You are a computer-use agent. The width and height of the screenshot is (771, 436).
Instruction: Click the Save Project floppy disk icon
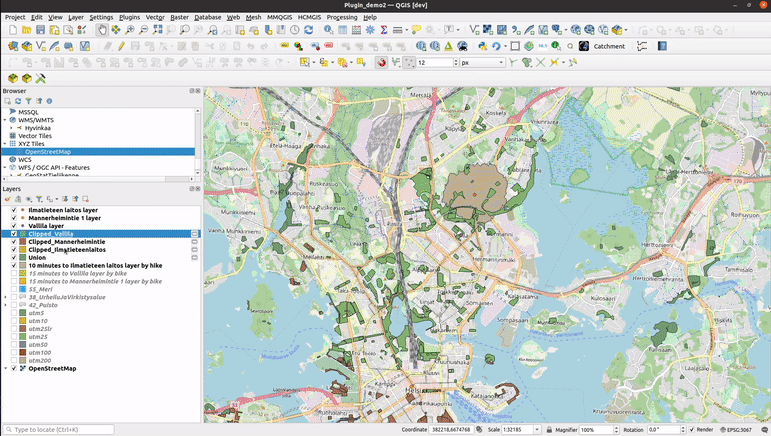point(40,30)
